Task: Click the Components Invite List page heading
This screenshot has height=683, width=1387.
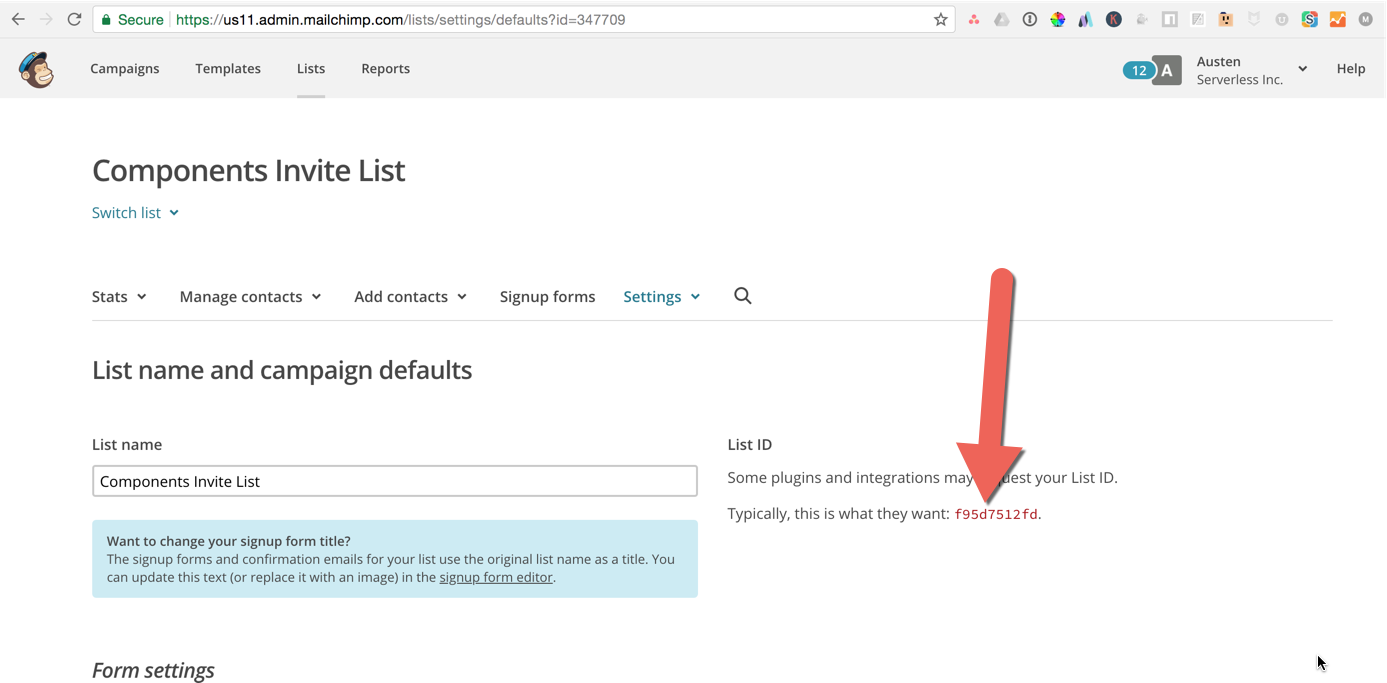Action: pos(248,170)
